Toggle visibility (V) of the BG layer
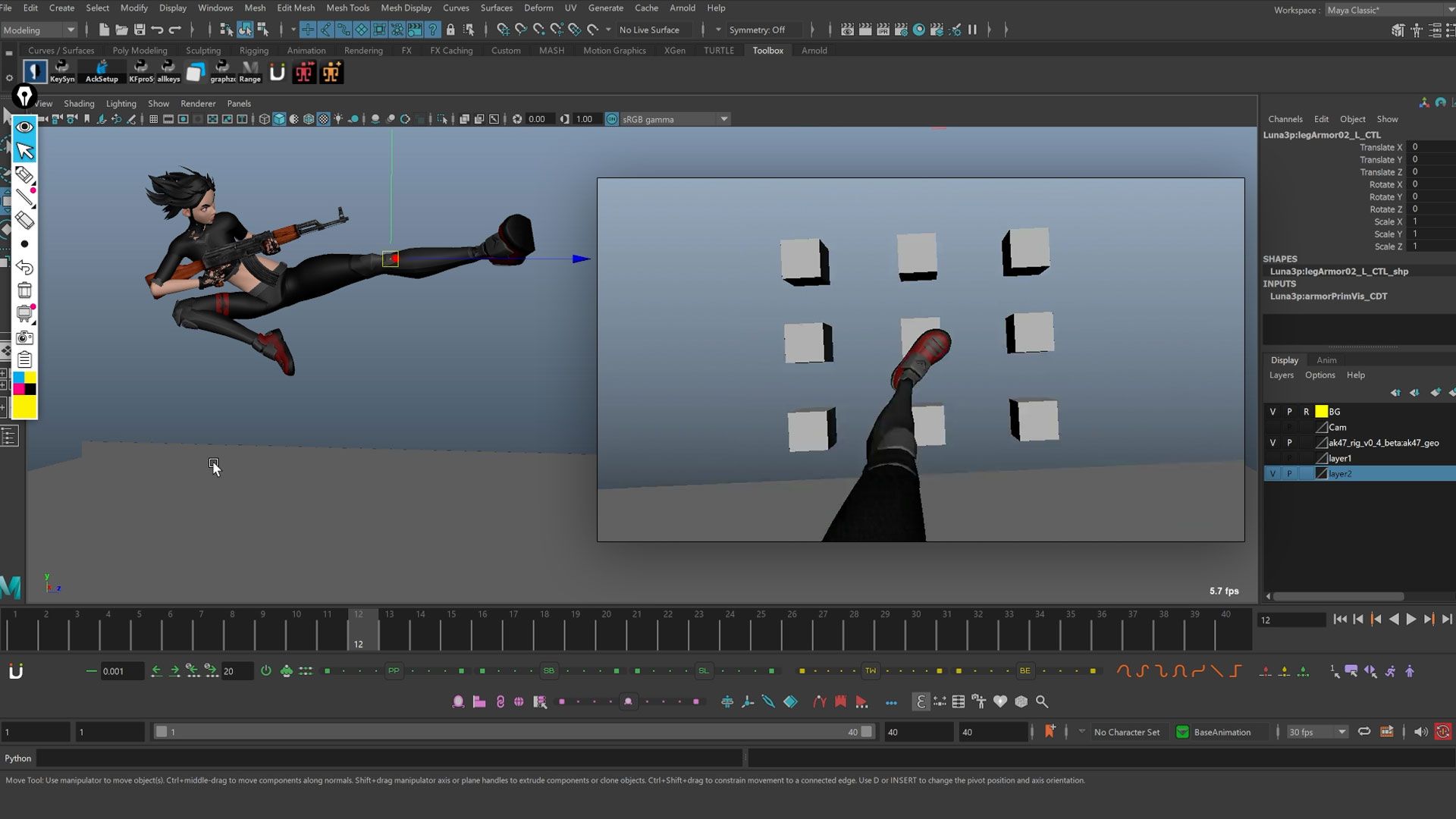 [1272, 412]
